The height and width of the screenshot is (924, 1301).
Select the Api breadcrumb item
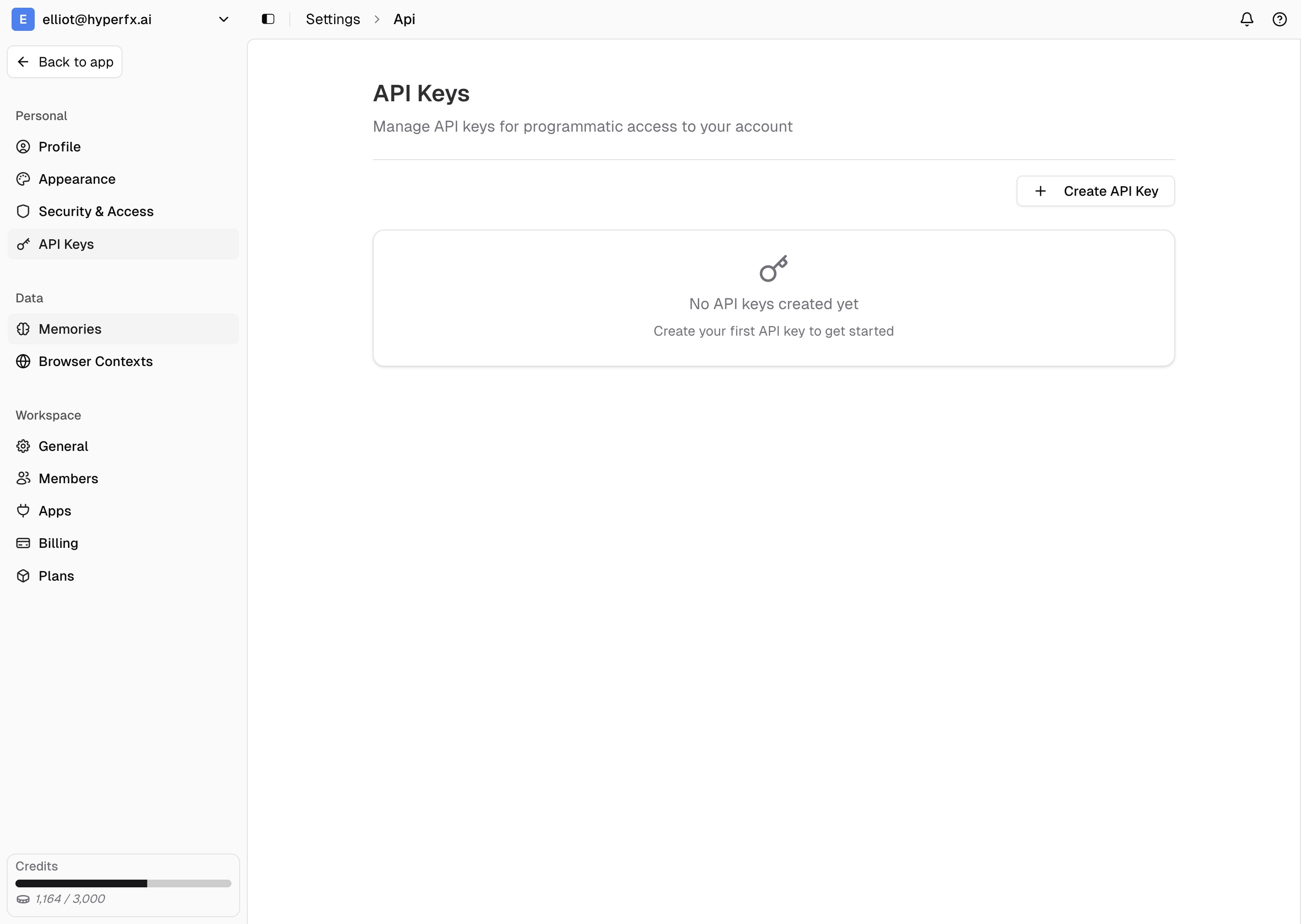(x=404, y=19)
